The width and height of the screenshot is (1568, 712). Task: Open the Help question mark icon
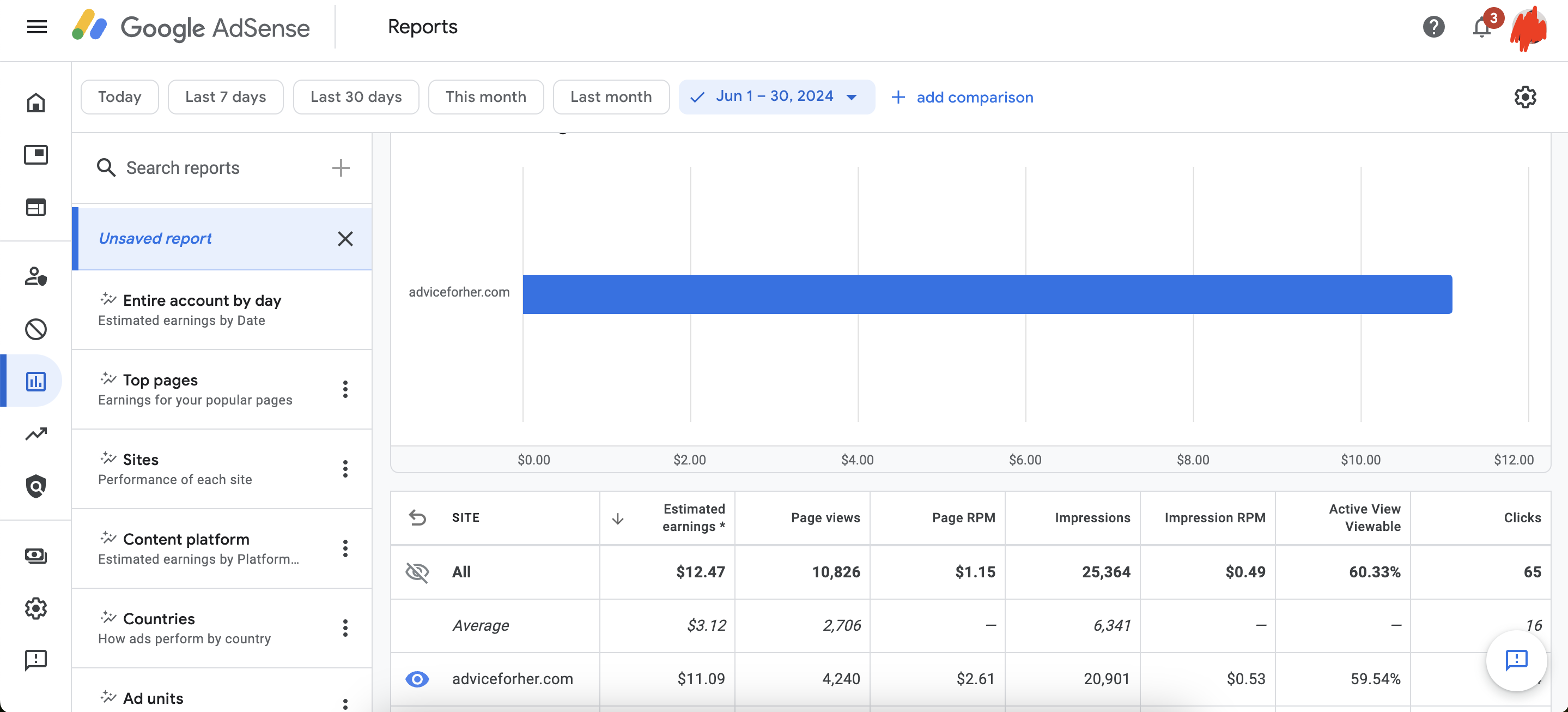click(x=1433, y=27)
